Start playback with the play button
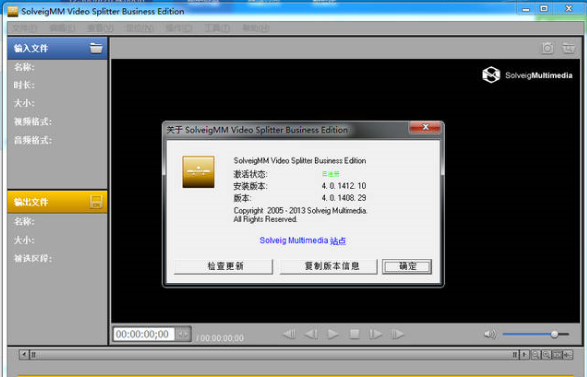Image resolution: width=587 pixels, height=377 pixels. pos(332,334)
